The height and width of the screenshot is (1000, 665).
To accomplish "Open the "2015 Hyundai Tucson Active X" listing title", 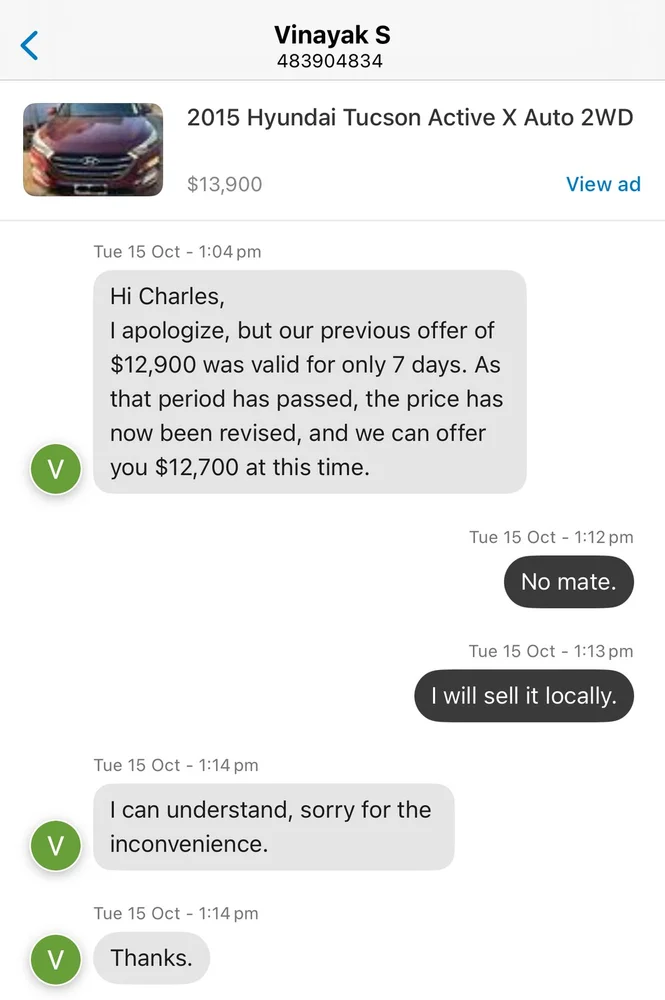I will point(410,117).
